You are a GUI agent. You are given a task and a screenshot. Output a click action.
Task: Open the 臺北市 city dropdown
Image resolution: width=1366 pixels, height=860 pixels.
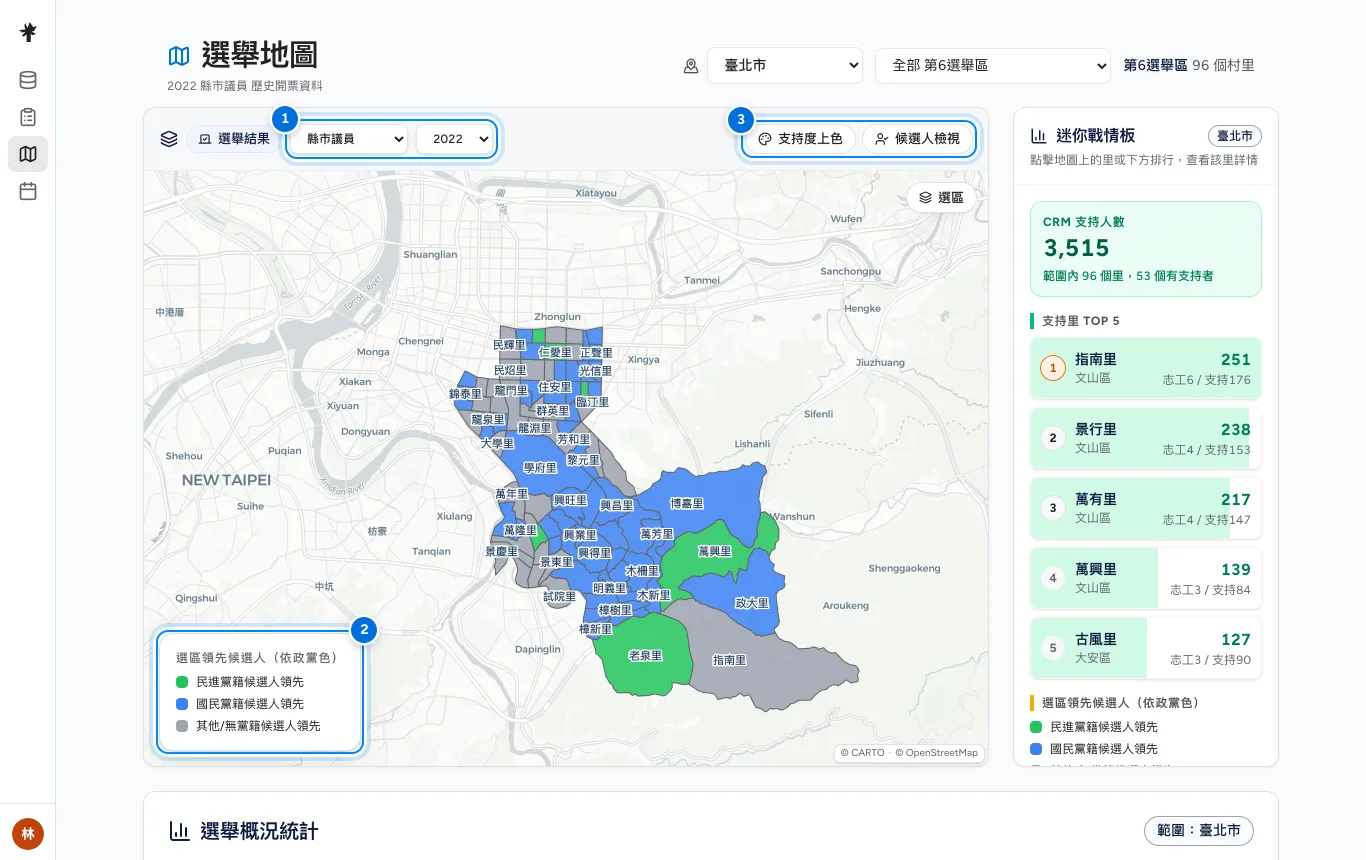(x=785, y=66)
